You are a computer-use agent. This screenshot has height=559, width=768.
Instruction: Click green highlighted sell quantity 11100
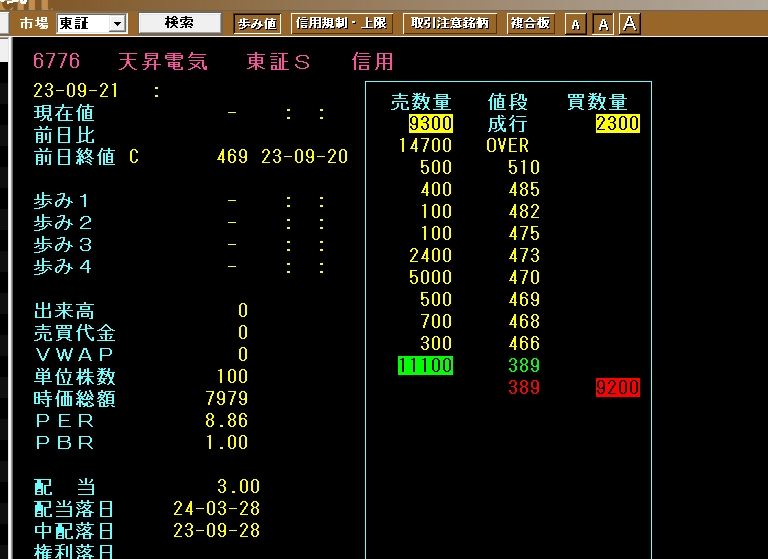pos(425,365)
